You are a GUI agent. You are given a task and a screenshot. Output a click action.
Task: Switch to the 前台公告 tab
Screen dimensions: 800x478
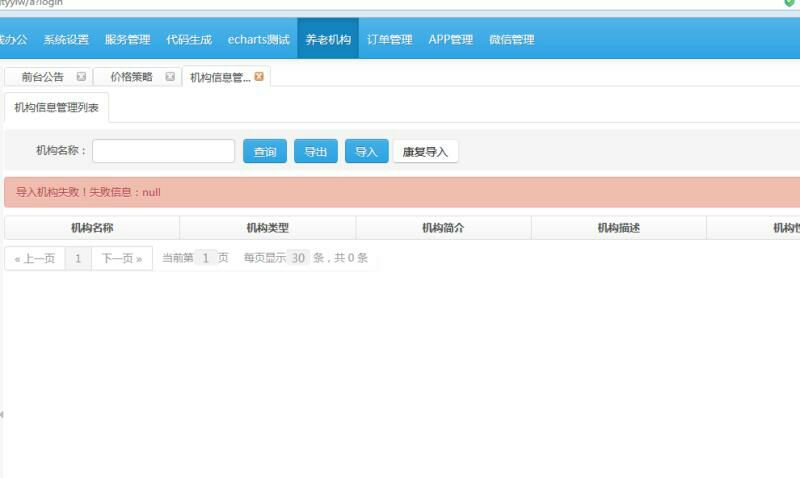click(41, 77)
